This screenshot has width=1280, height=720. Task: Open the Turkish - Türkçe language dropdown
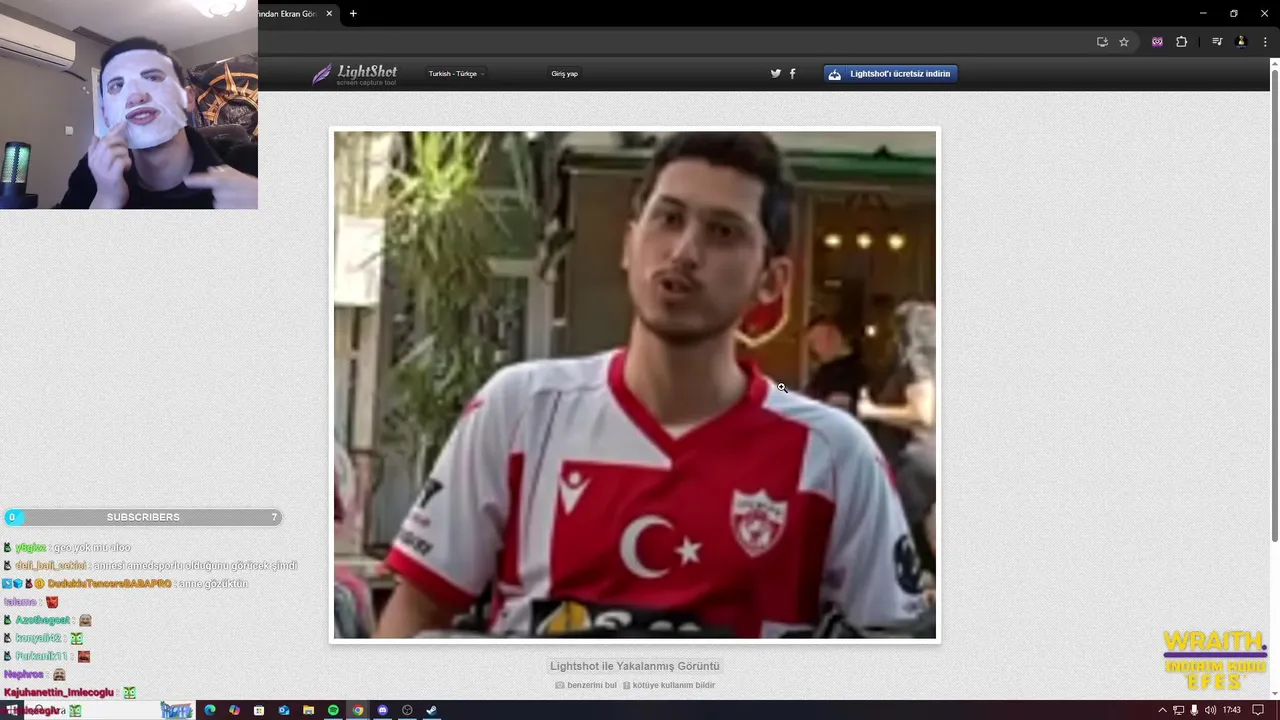[x=456, y=74]
